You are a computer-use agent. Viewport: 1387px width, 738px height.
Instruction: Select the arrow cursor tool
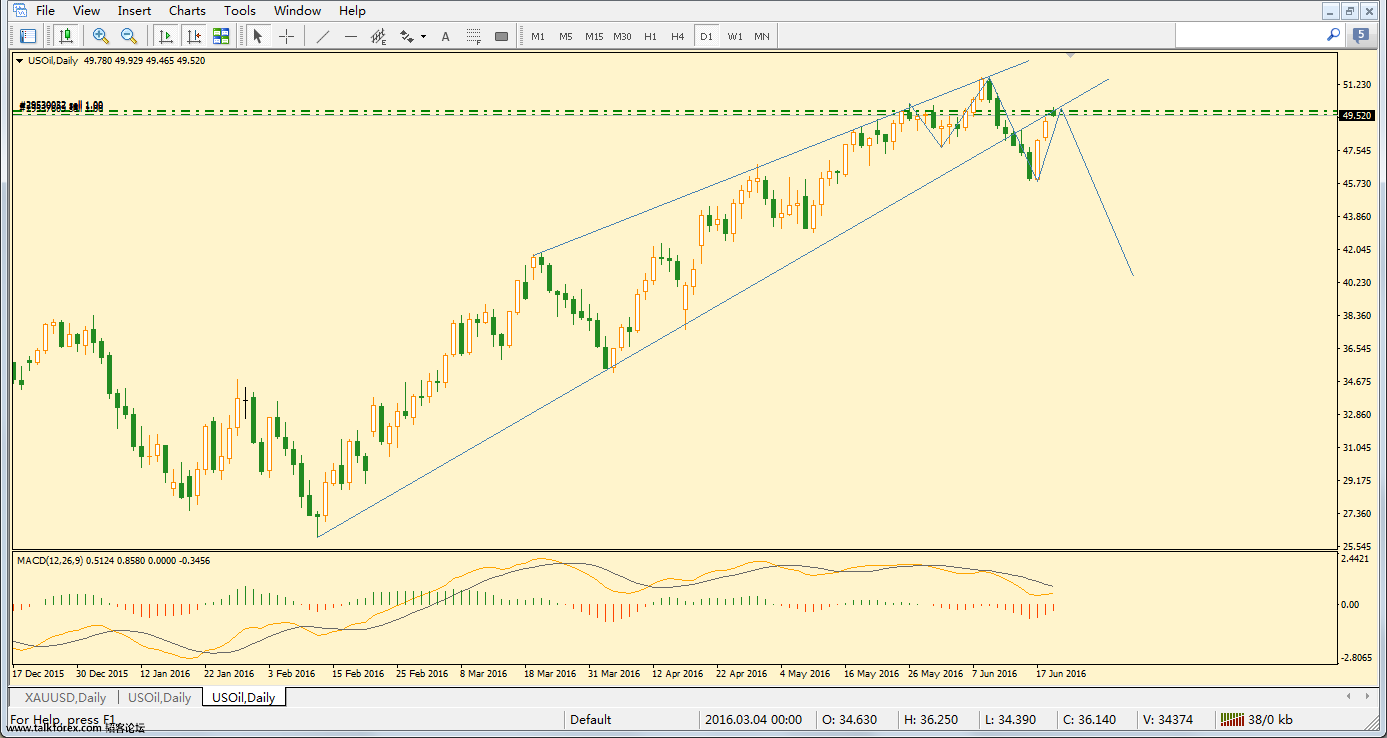(258, 36)
